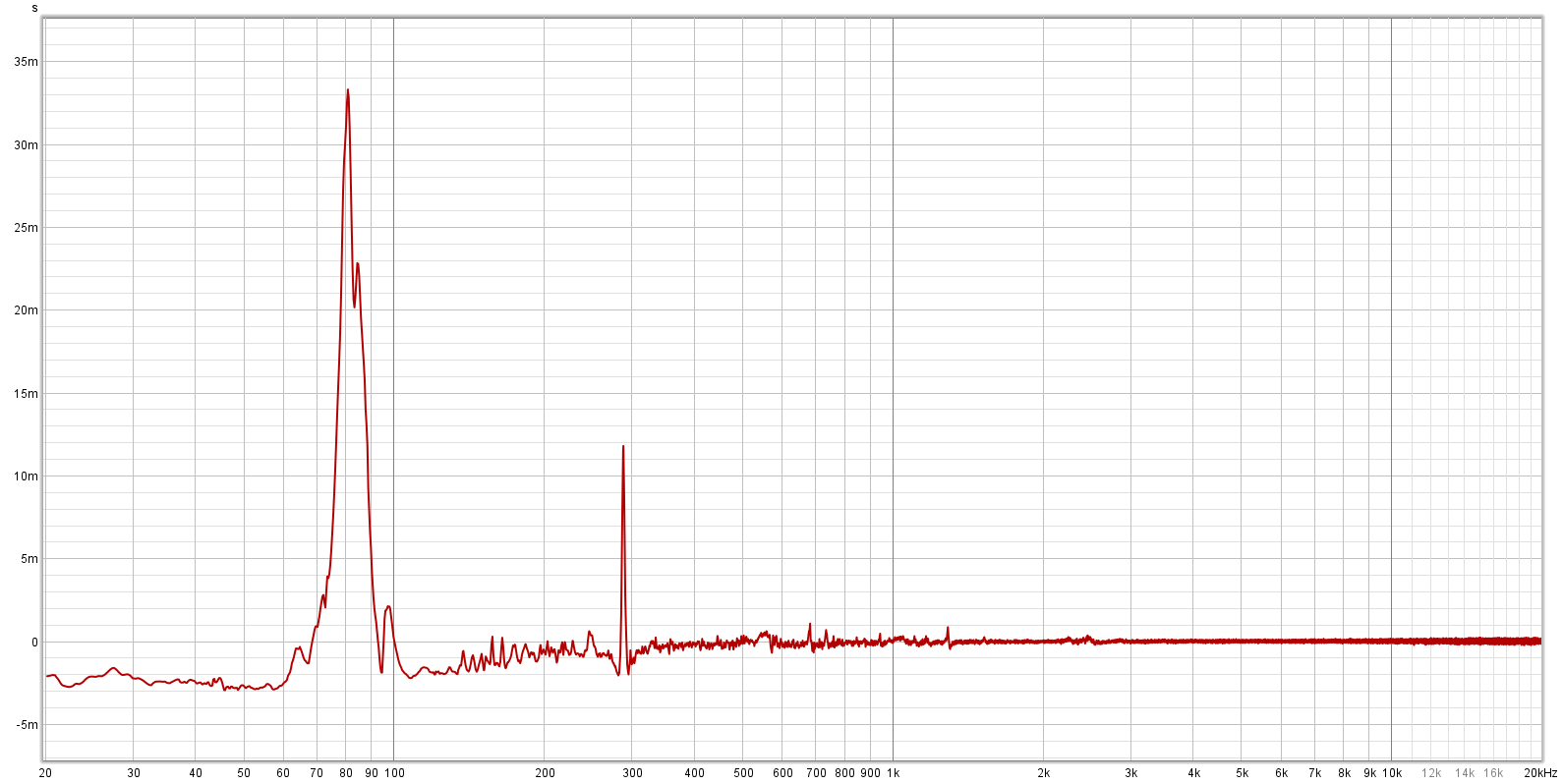
Task: Click the 15m vertical axis label
Action: [x=27, y=394]
